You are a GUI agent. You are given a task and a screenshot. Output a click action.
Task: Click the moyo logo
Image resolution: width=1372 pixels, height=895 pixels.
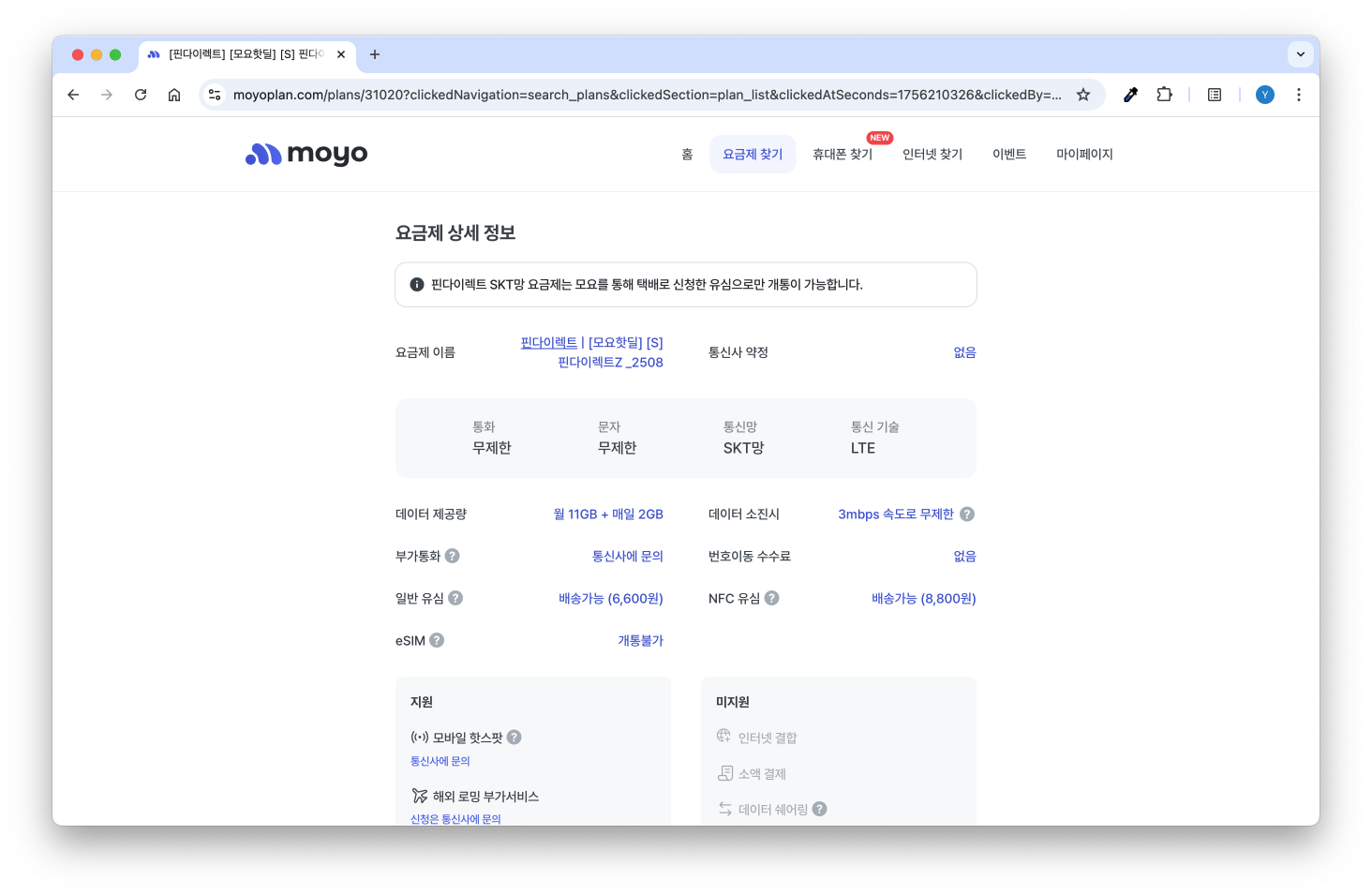306,154
